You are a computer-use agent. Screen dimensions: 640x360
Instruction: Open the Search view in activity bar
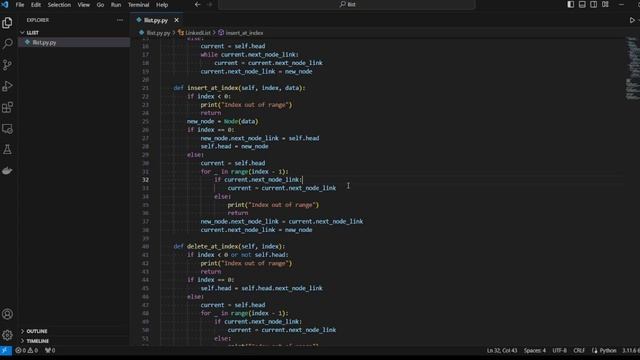pos(7,44)
